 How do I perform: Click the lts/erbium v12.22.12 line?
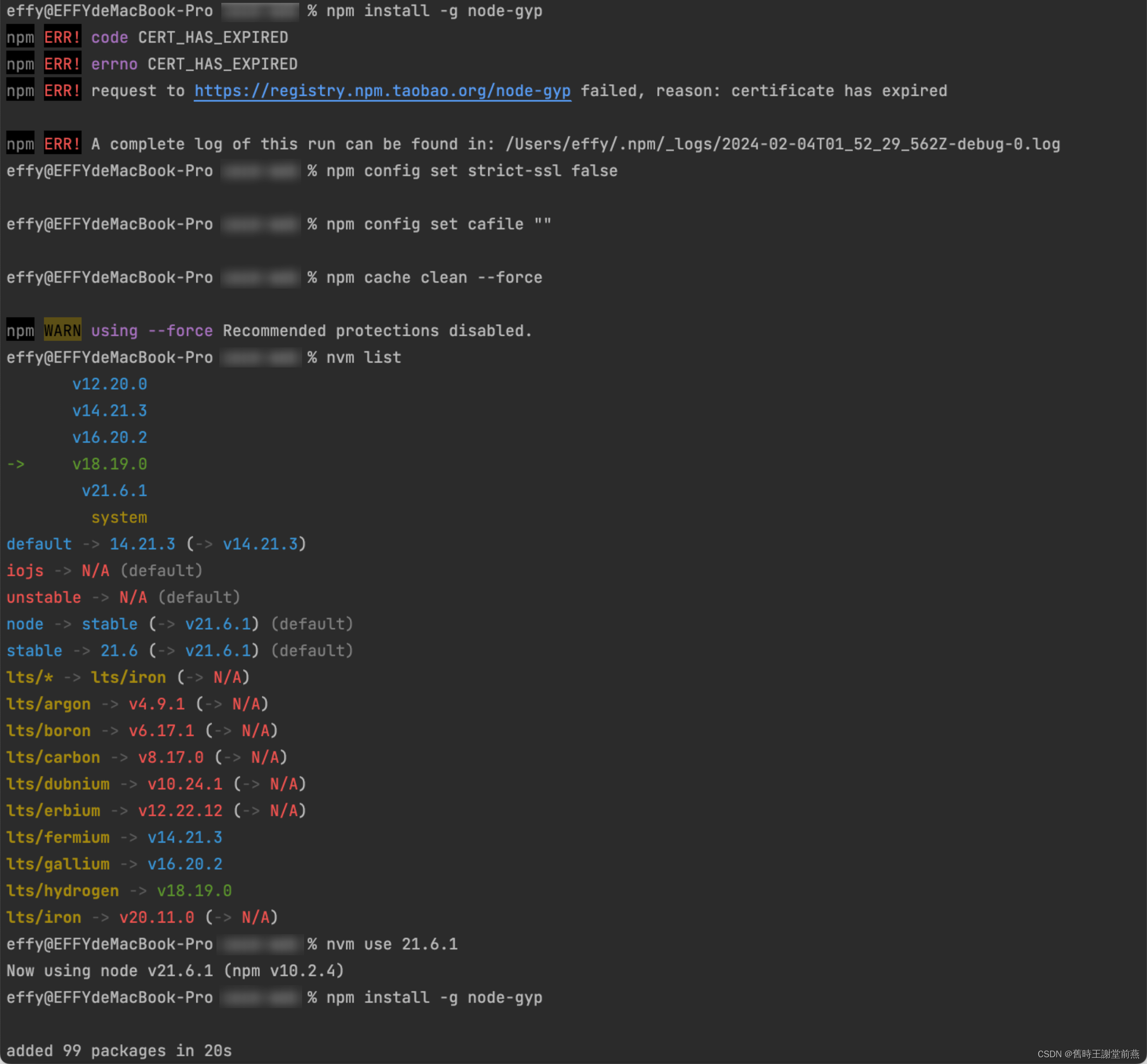pos(156,811)
